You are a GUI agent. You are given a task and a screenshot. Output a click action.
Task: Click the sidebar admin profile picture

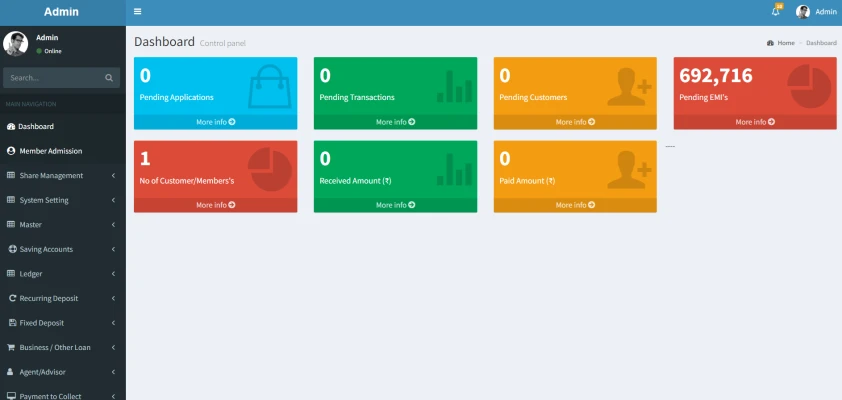click(15, 43)
